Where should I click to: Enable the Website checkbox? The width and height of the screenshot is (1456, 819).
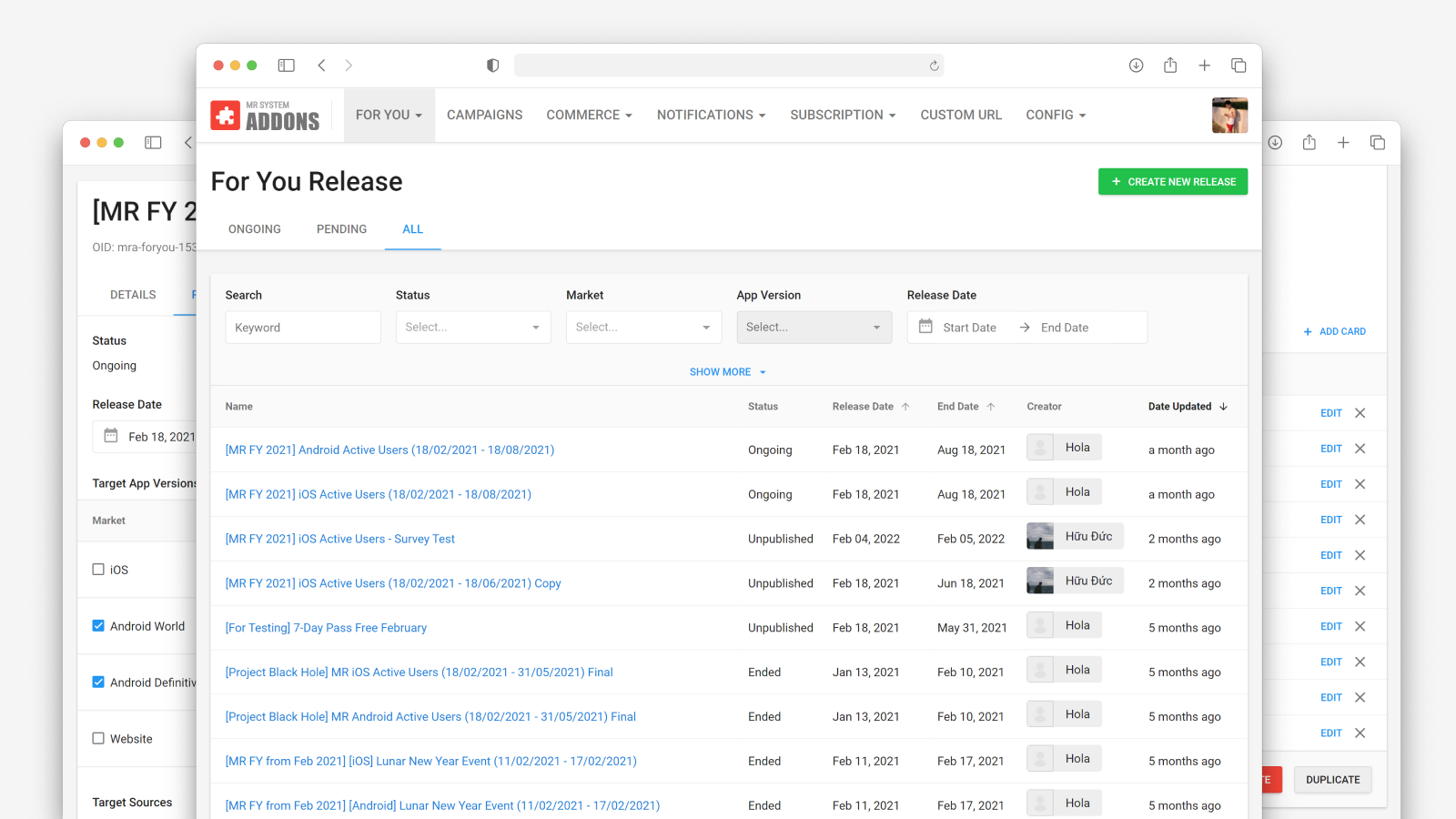coord(98,739)
